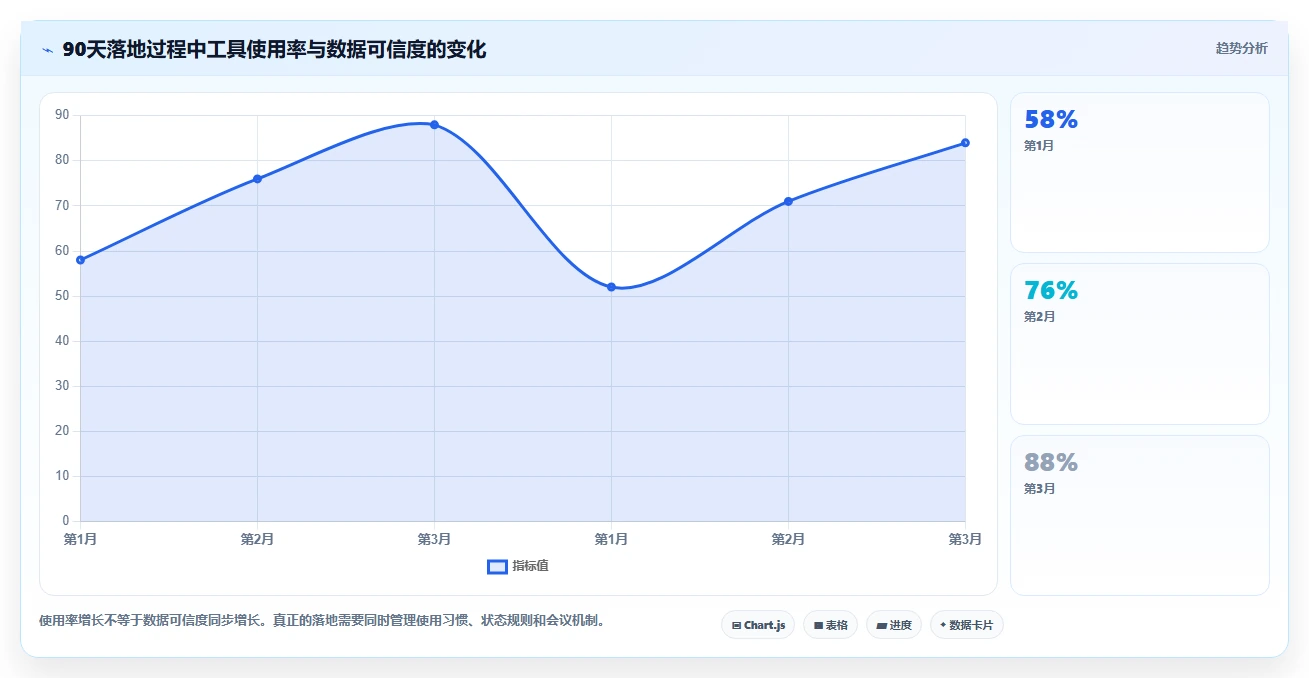The image size is (1309, 678).
Task: Click the chart title 90天落地过程中工具使用率与数据可信度的变化
Action: coord(274,50)
